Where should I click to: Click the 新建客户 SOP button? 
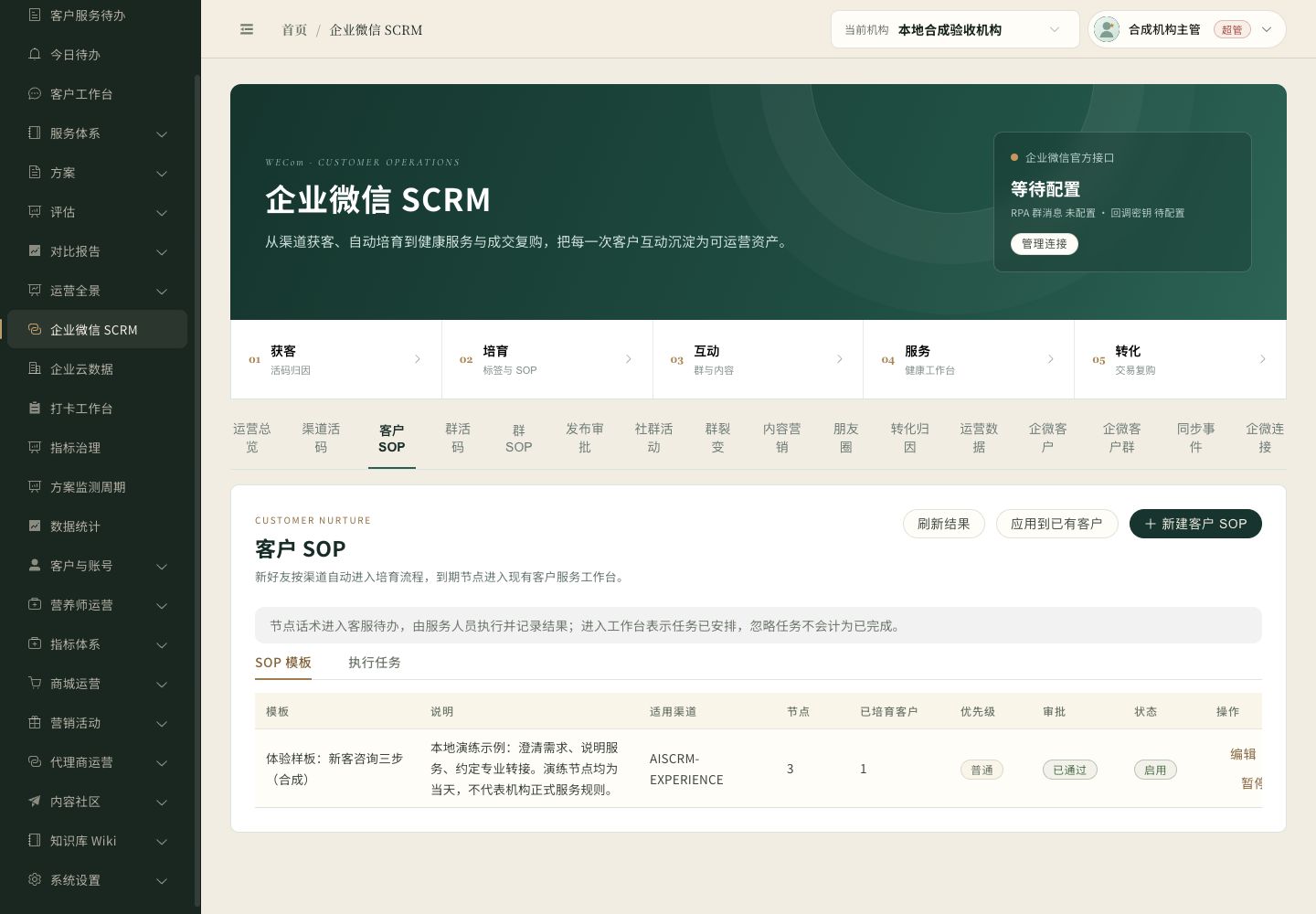[x=1195, y=524]
